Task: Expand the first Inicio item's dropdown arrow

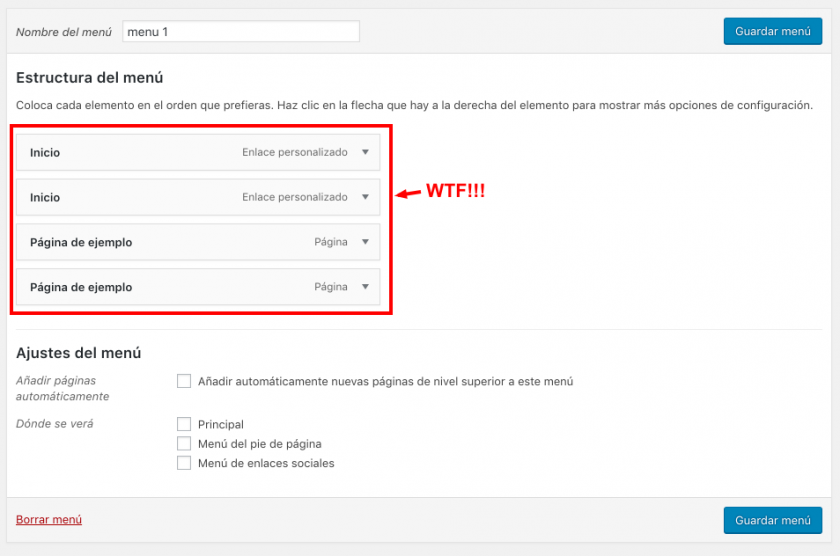Action: 365,152
